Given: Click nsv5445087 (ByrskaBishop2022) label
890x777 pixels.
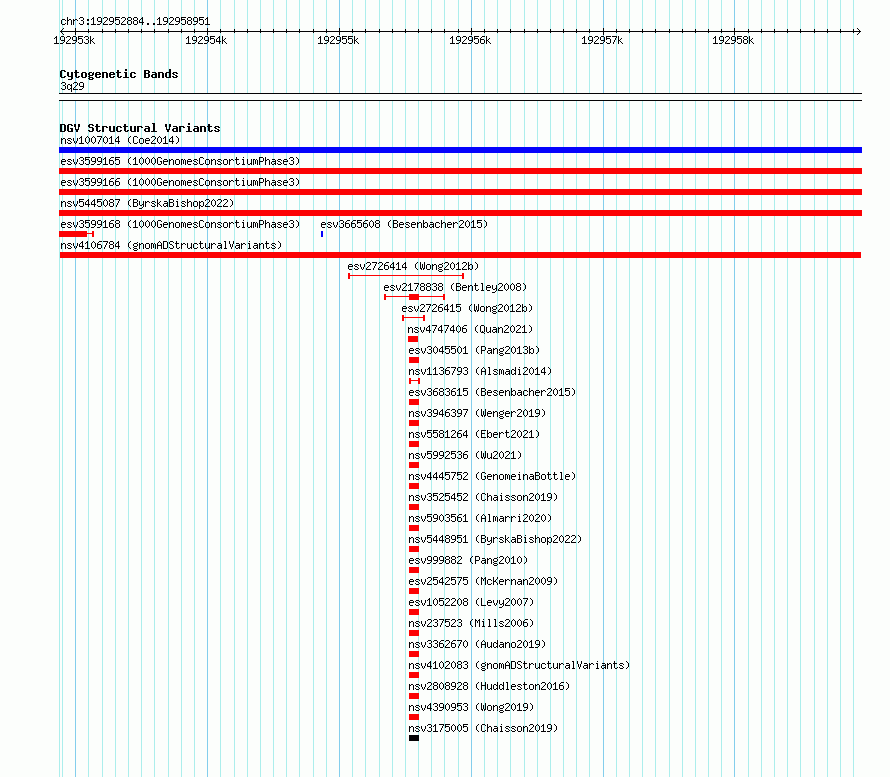Looking at the screenshot, I should coord(147,203).
